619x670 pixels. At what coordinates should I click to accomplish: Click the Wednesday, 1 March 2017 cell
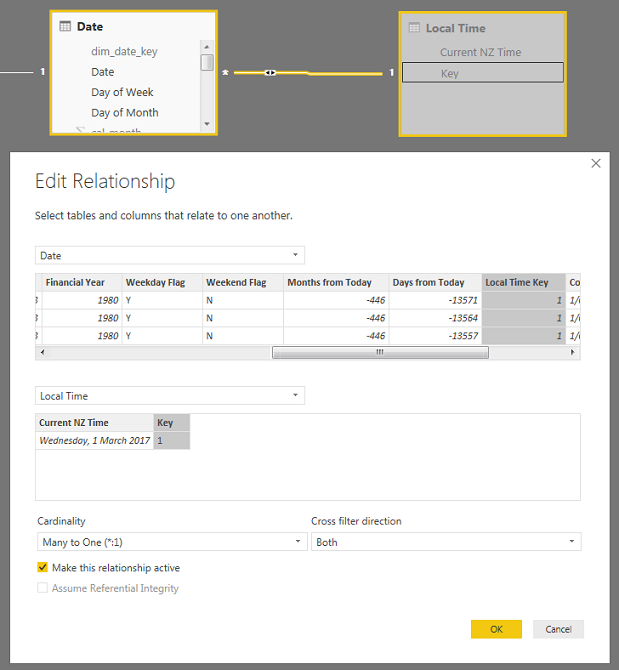point(94,441)
